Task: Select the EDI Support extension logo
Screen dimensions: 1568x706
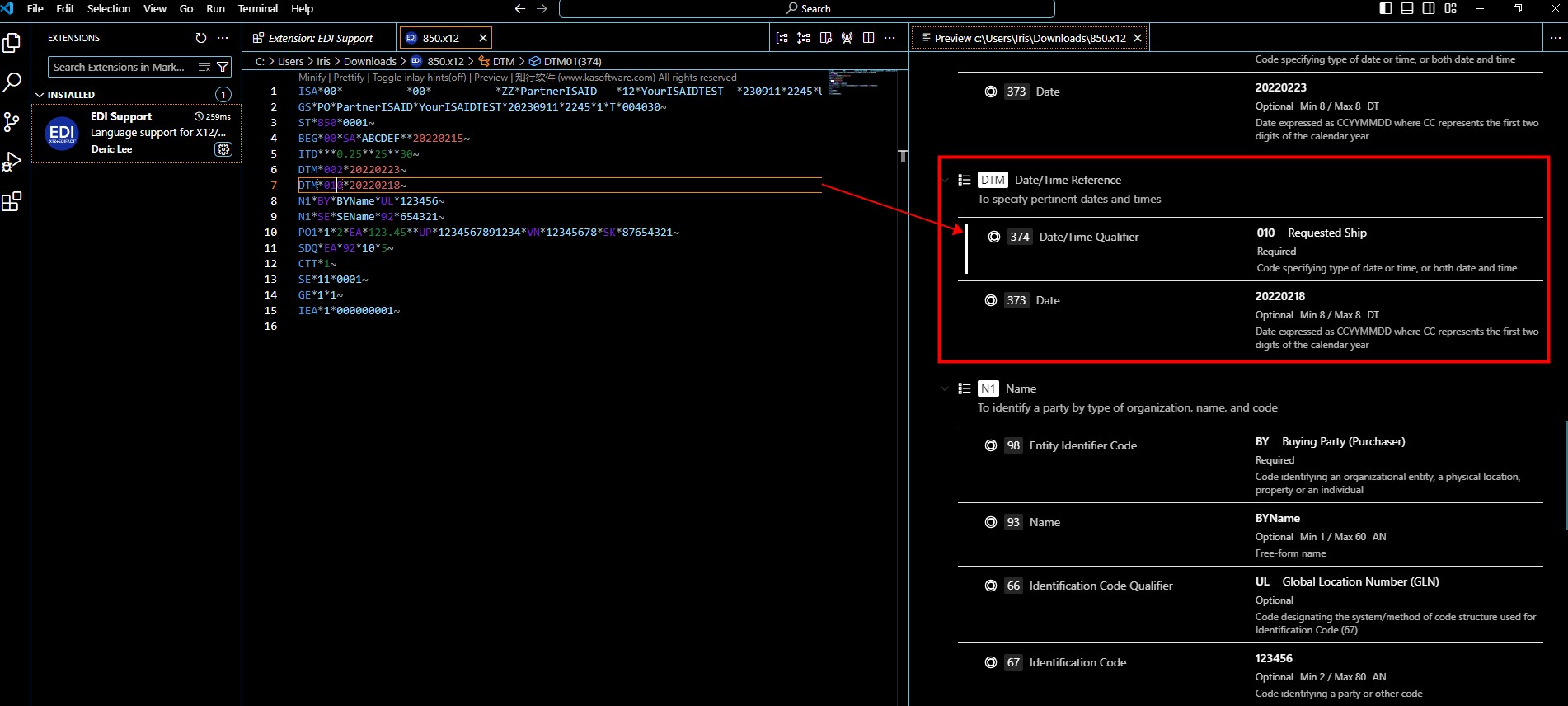Action: [62, 133]
